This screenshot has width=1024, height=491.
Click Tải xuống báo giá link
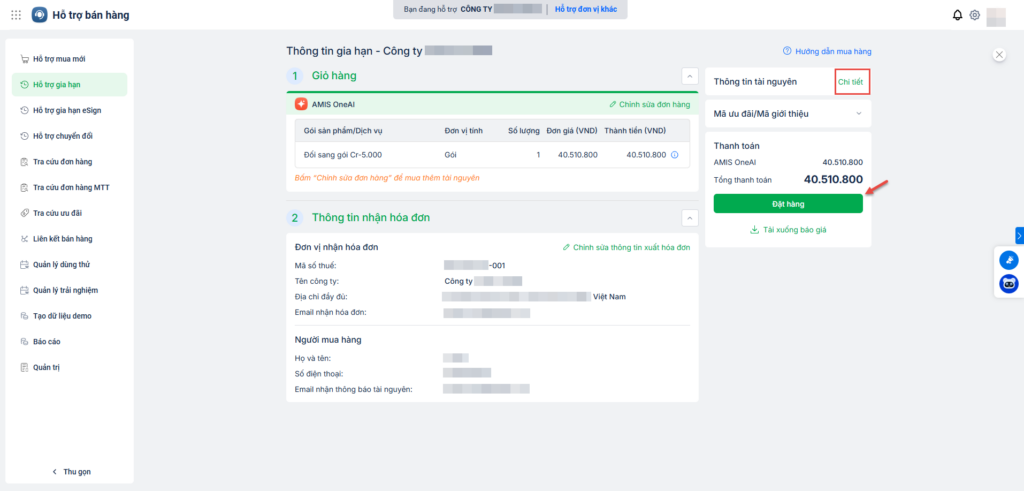point(788,230)
